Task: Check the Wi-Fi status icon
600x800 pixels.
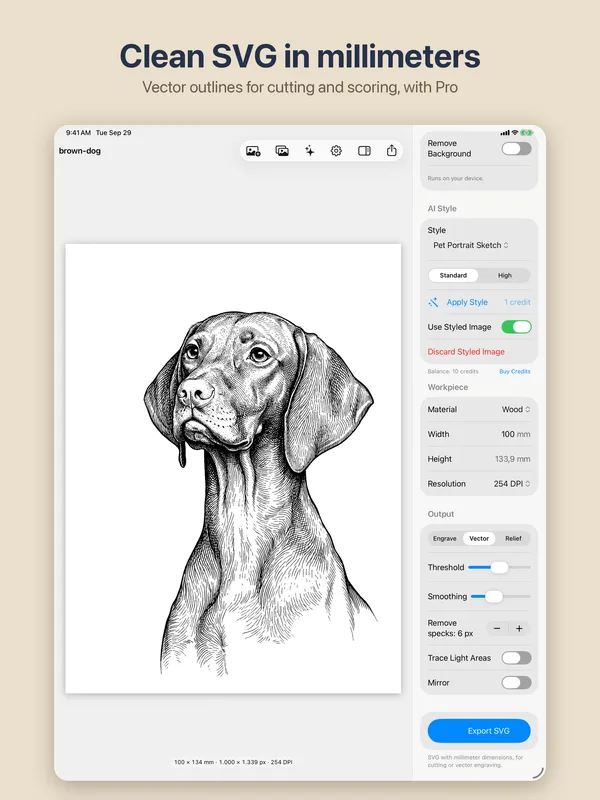Action: click(x=515, y=133)
